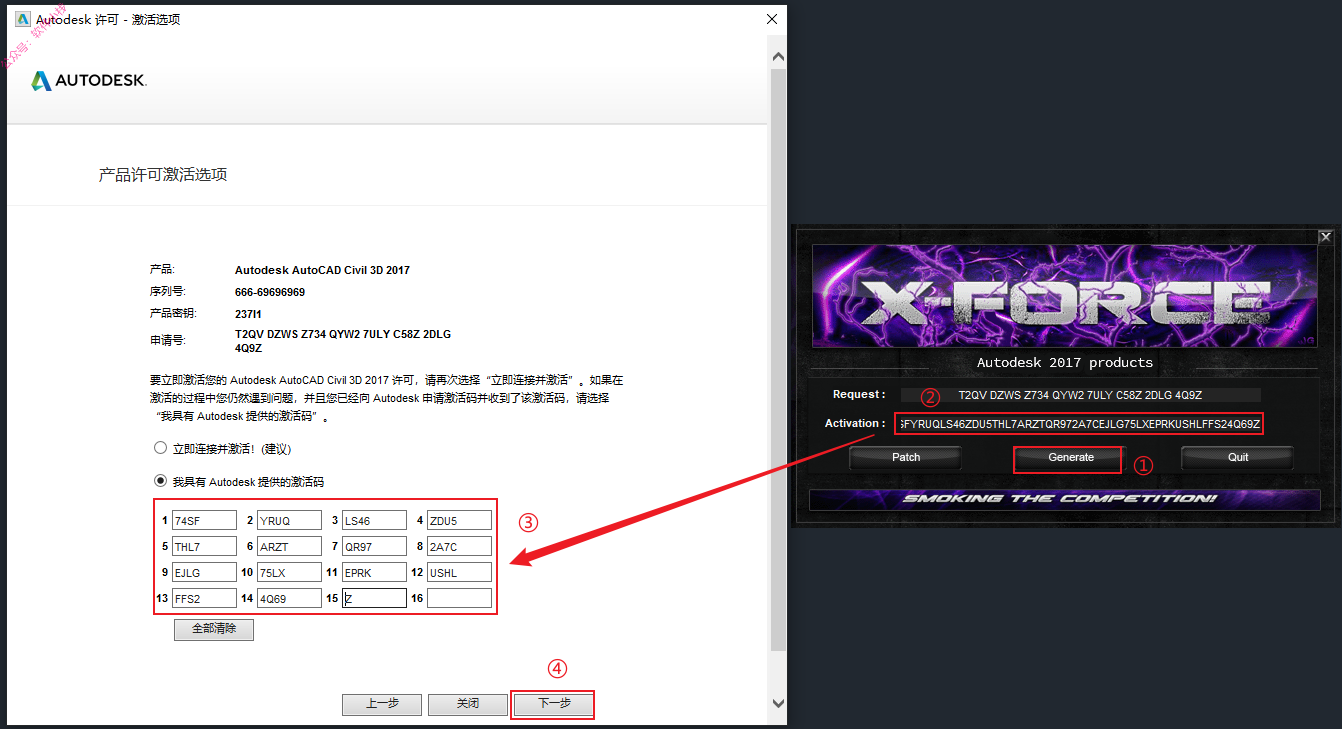Click the X-FORCE banner image

[x=1064, y=298]
